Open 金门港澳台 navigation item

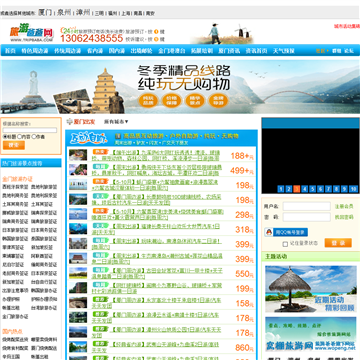coord(172,51)
